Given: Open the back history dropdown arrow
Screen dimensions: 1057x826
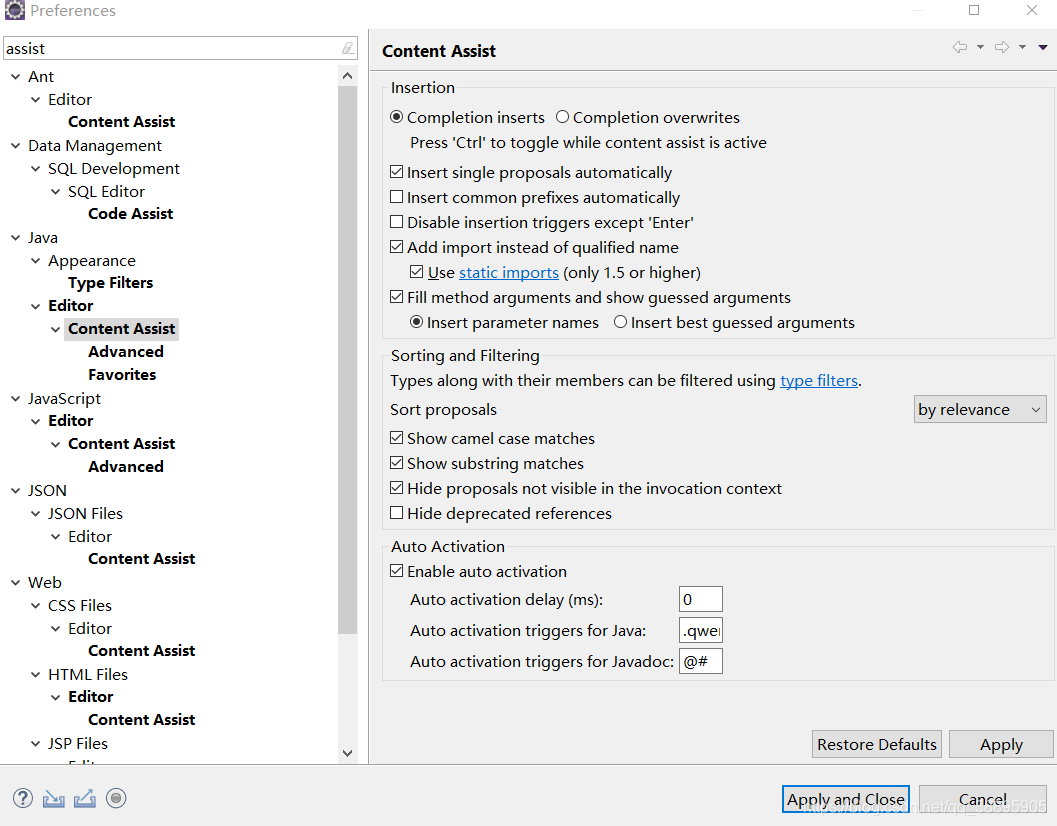Looking at the screenshot, I should [x=980, y=47].
